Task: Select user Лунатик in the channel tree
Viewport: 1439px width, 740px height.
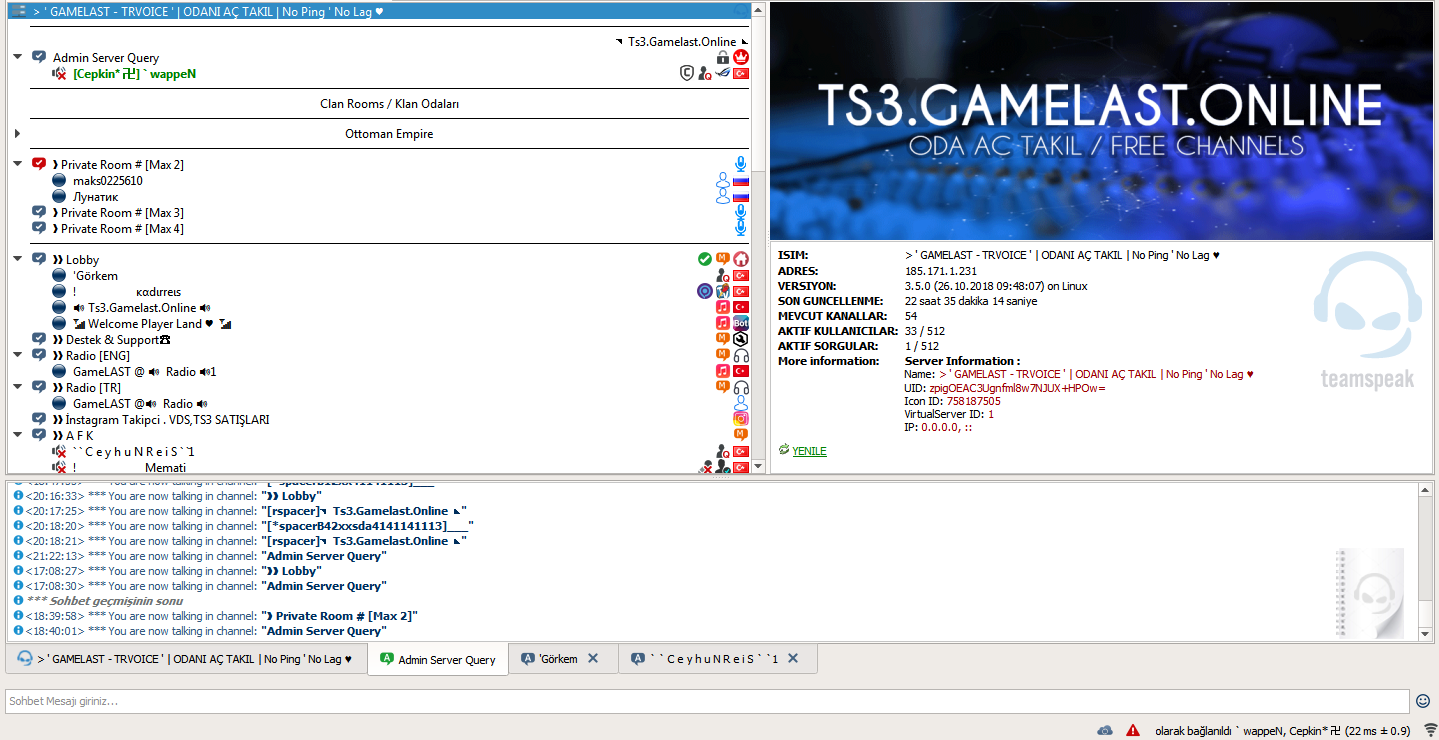Action: click(x=96, y=197)
